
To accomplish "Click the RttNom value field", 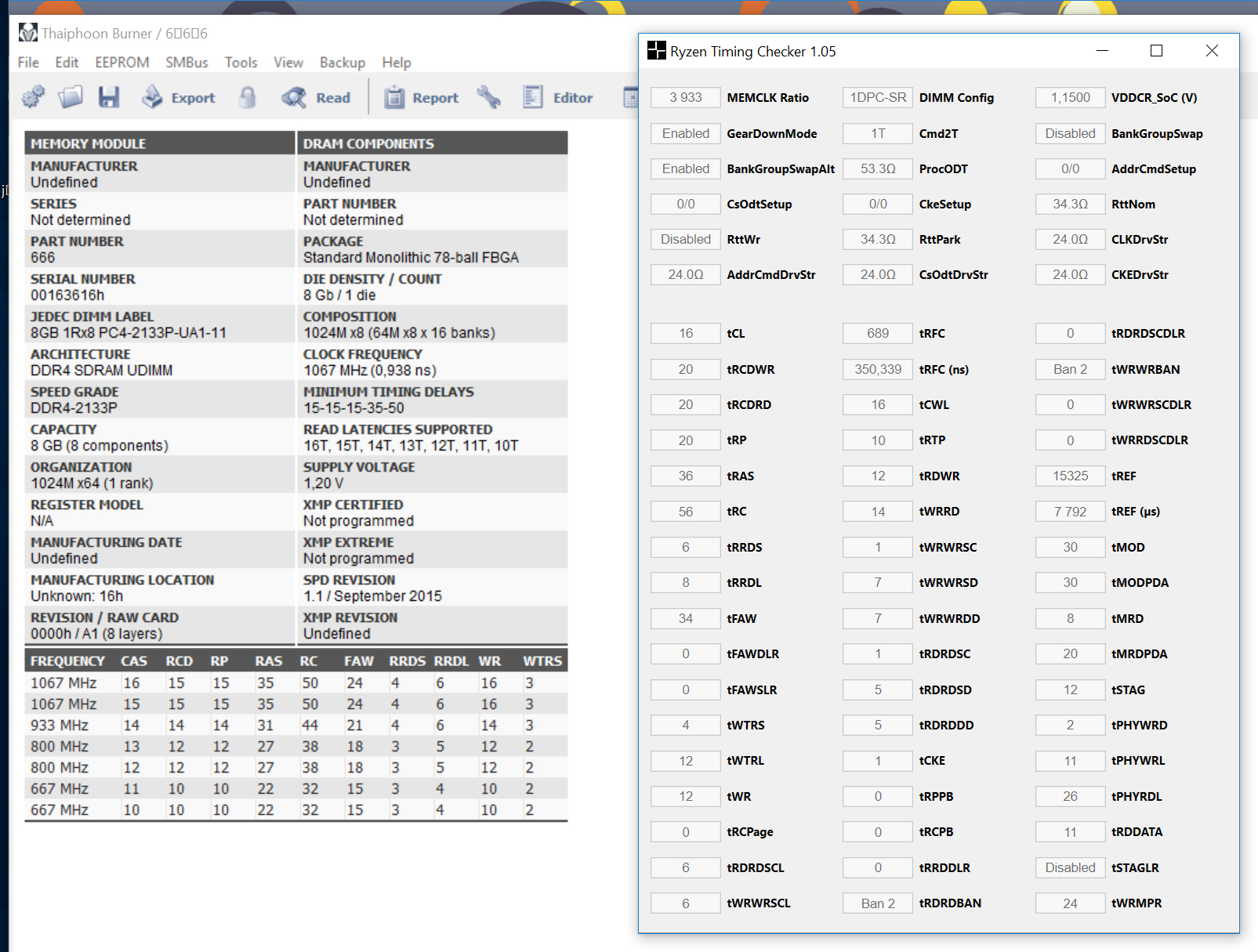I will [x=1071, y=205].
